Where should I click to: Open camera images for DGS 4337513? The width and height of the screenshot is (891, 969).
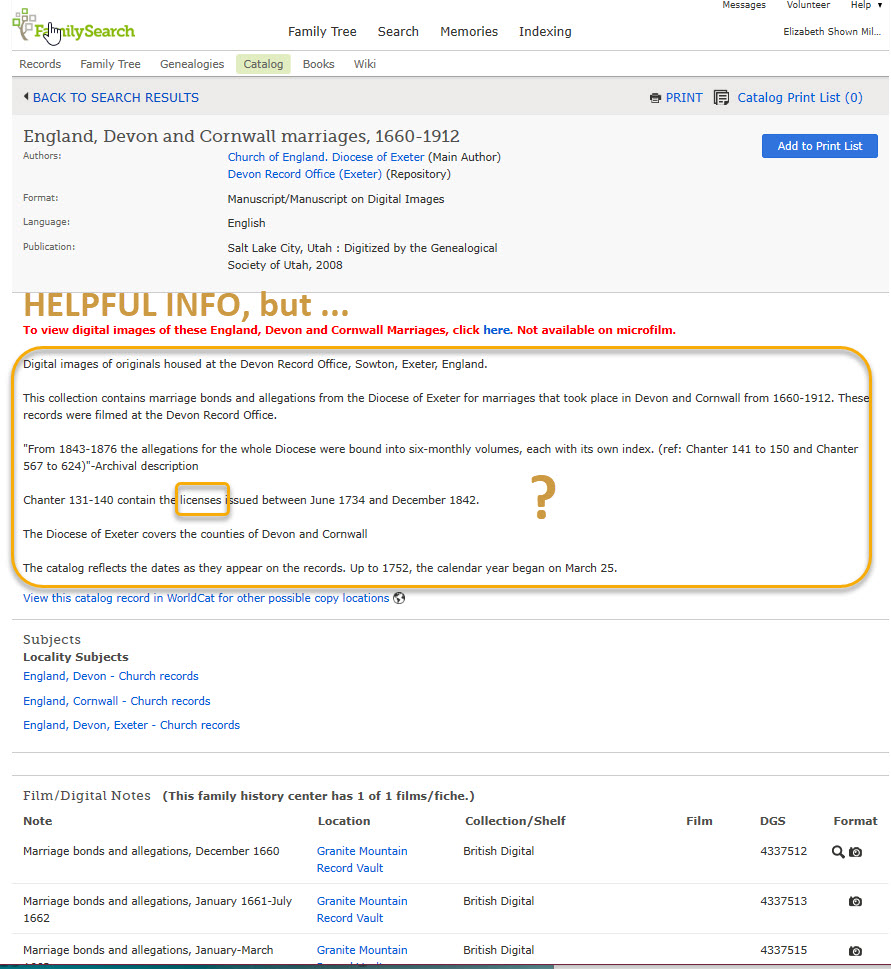coord(856,901)
